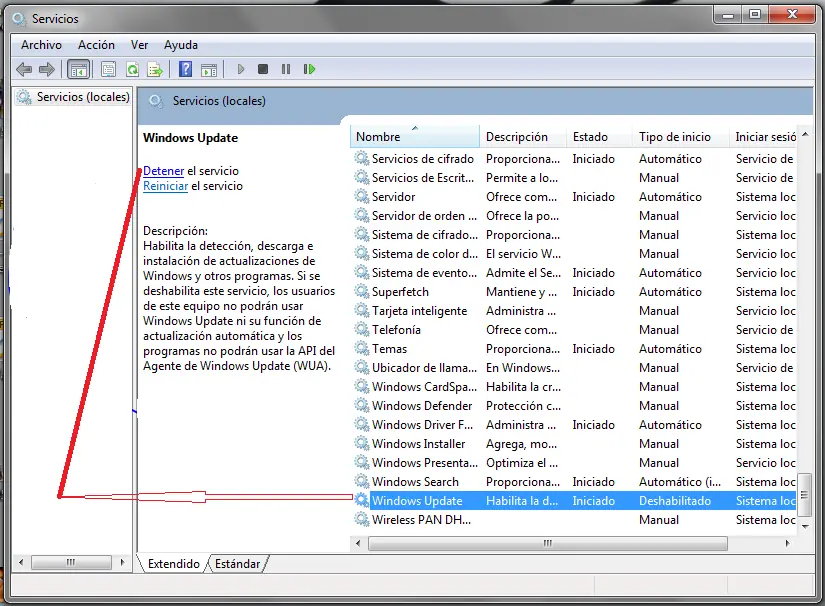Click gear icon next to Windows Search
This screenshot has height=606, width=825.
click(x=361, y=481)
